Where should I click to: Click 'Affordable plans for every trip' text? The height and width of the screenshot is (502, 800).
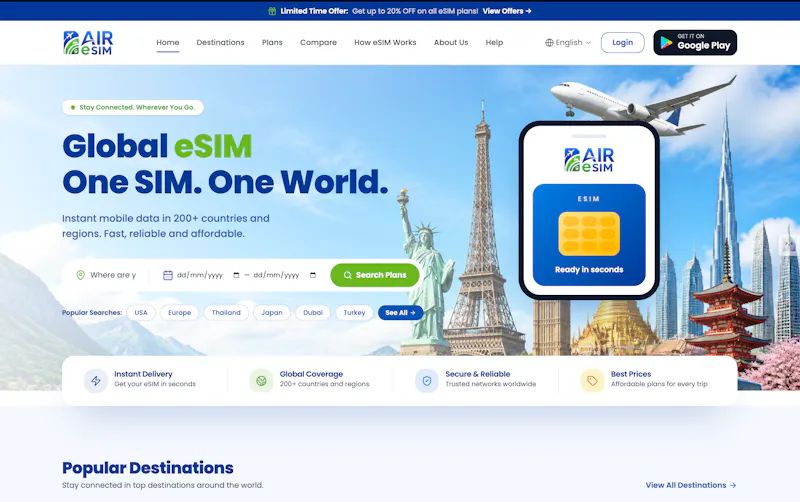tap(659, 384)
